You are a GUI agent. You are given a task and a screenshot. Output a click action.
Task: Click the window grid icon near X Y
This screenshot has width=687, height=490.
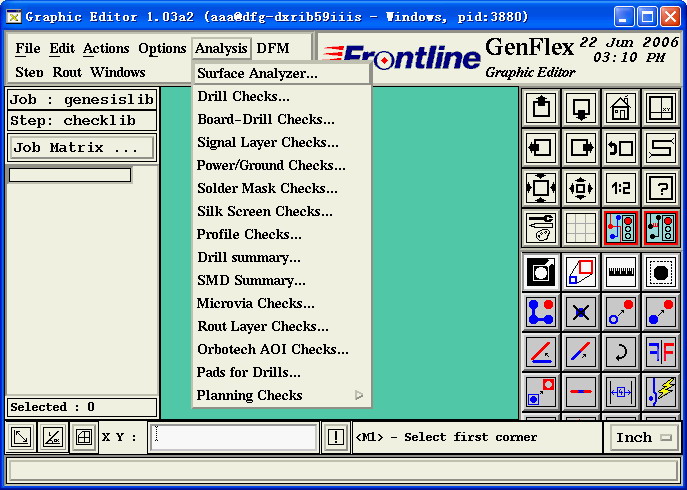coord(84,437)
